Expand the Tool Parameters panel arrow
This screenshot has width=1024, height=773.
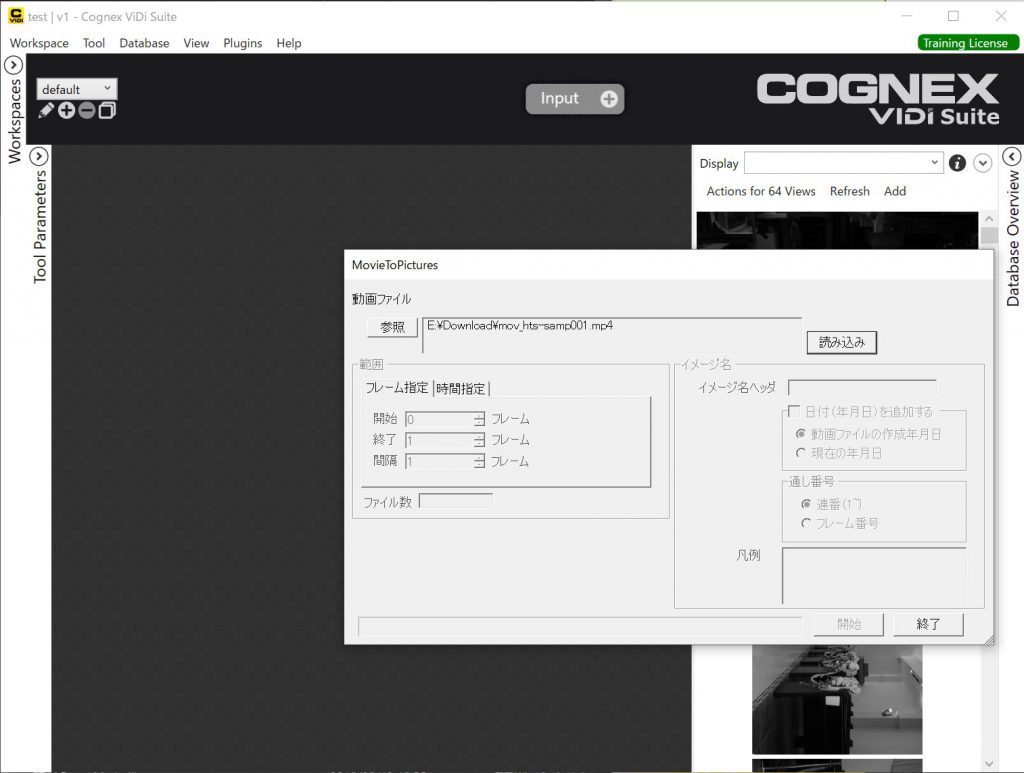pos(39,156)
